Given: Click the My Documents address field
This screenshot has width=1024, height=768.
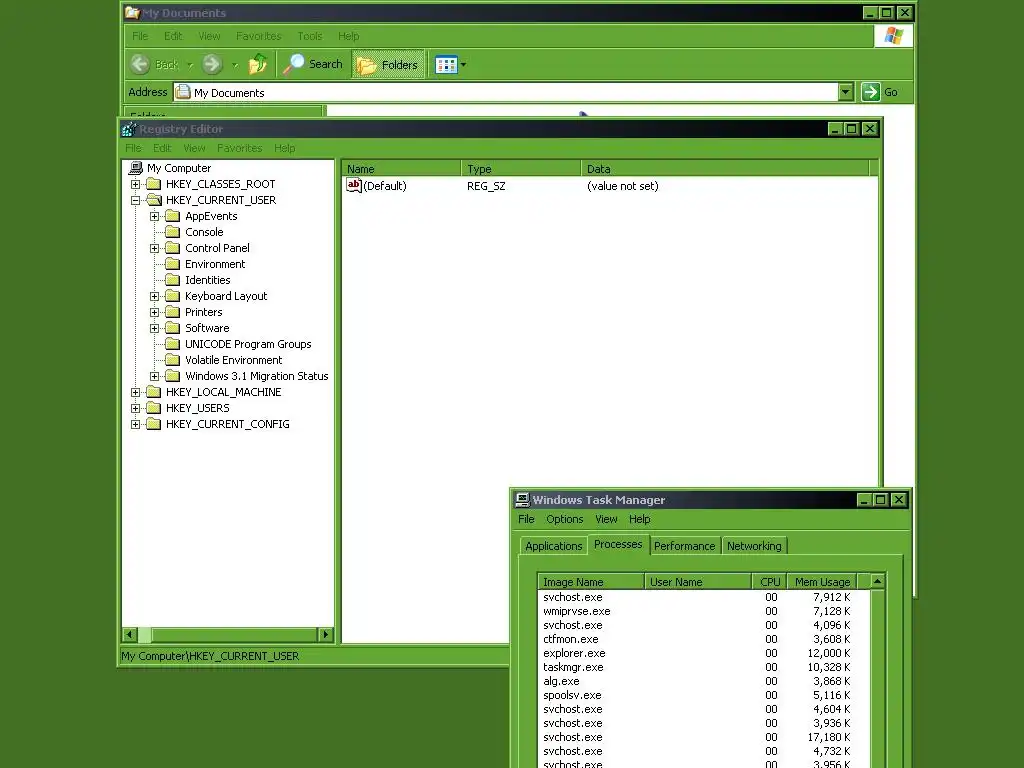Looking at the screenshot, I should click(505, 93).
